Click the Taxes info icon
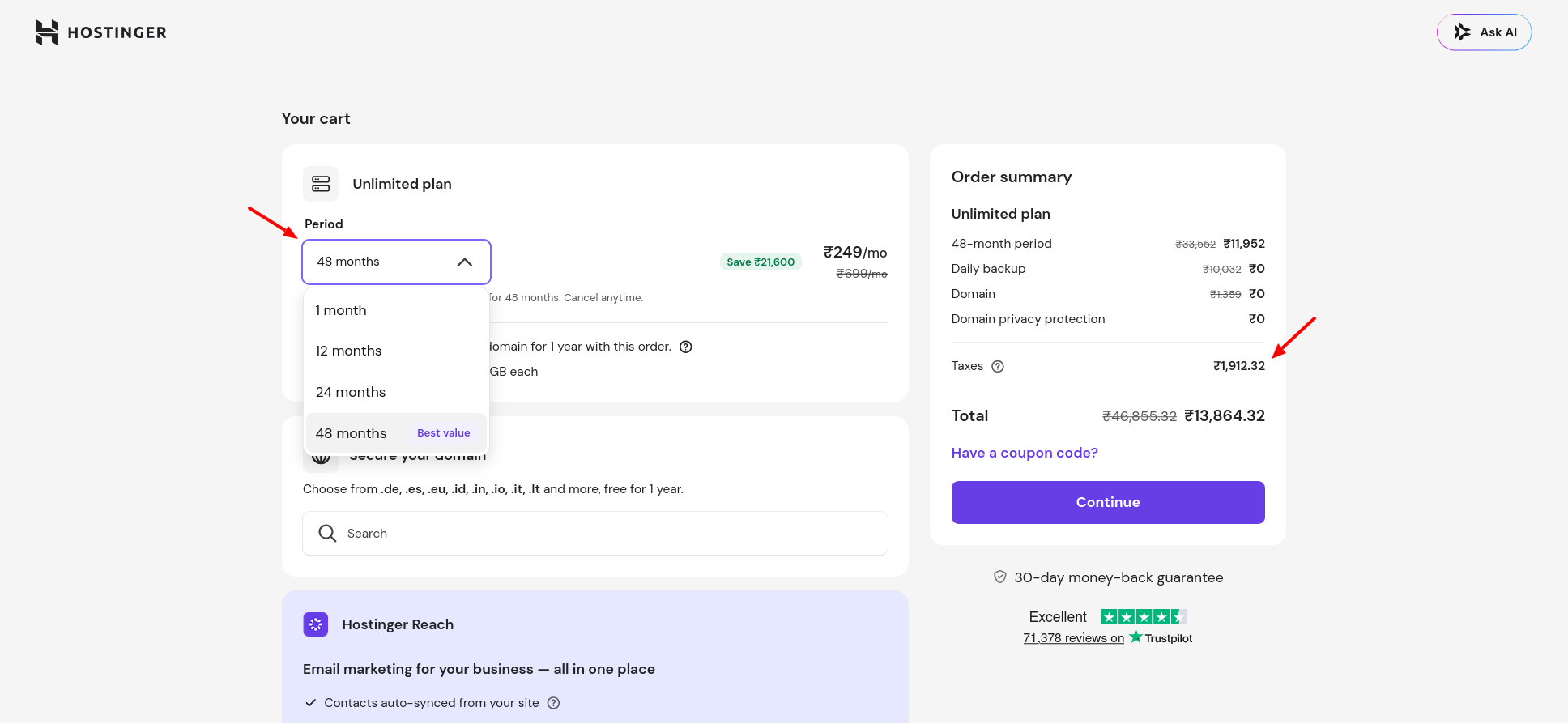This screenshot has height=724, width=1568. [x=998, y=366]
